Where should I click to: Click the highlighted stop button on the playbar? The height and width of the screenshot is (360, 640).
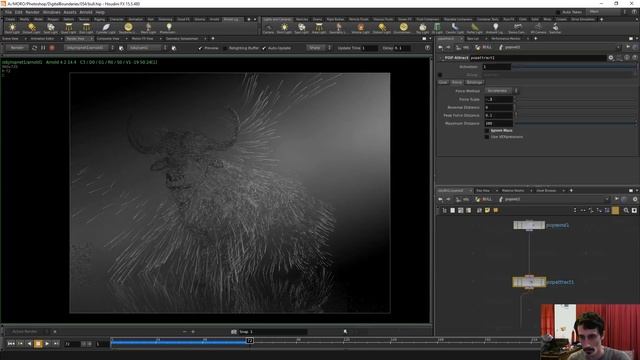click(x=38, y=344)
